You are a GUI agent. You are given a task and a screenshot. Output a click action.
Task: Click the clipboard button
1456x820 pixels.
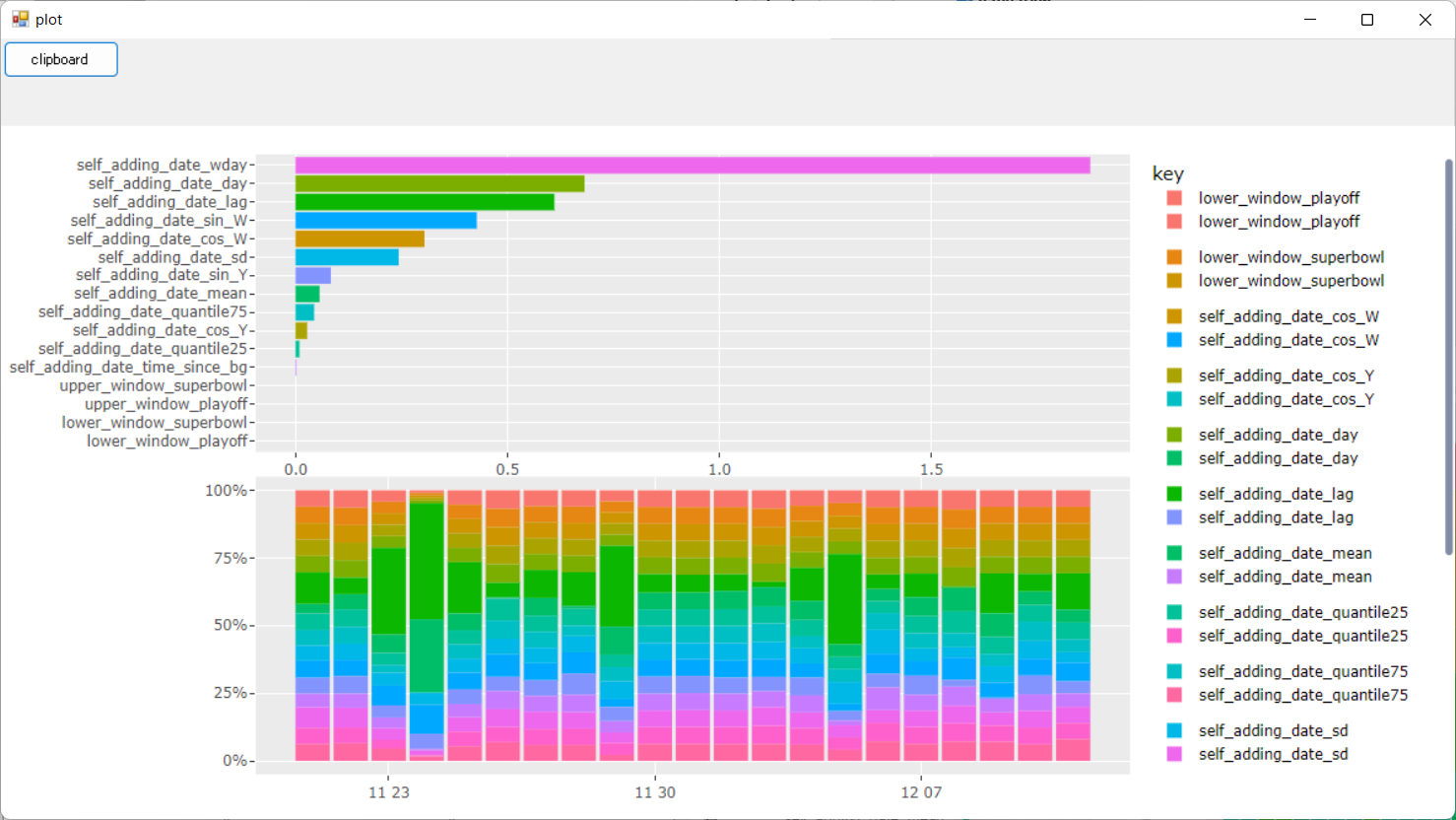coord(61,59)
